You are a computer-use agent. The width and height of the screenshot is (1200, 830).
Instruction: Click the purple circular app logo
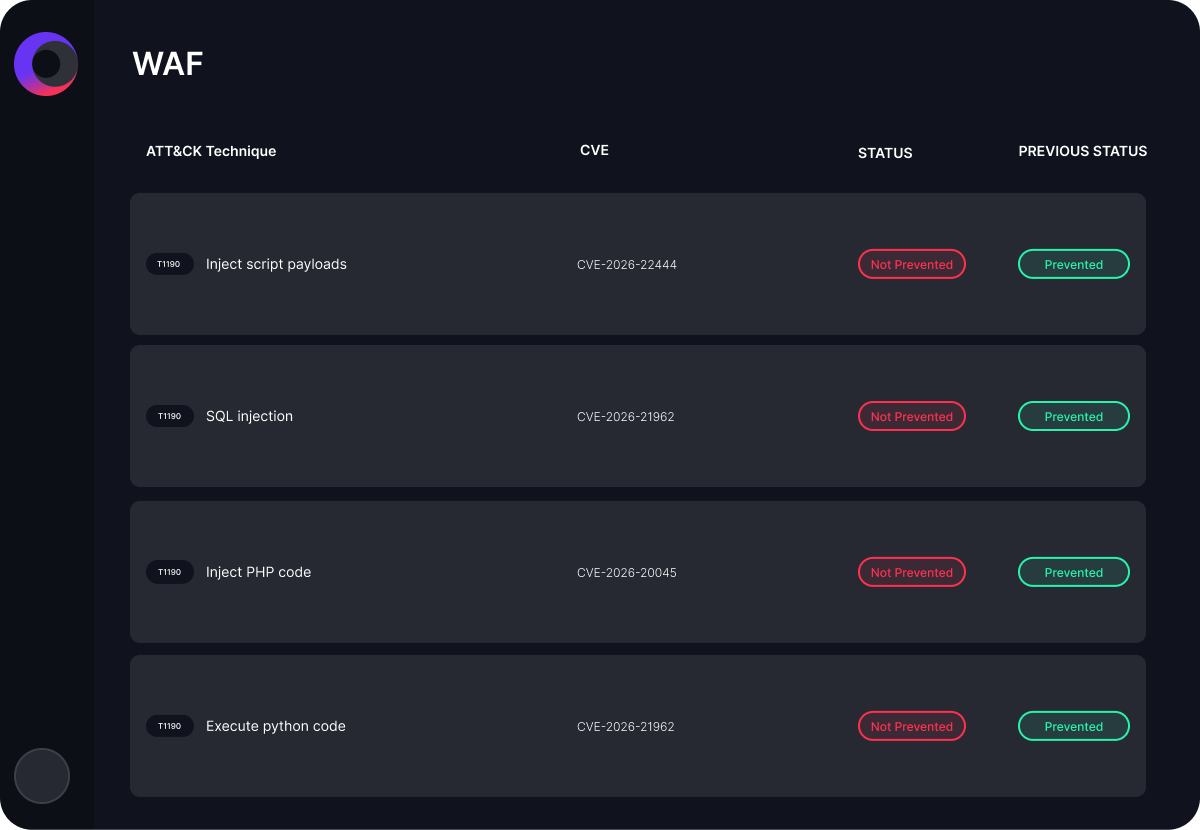[46, 64]
